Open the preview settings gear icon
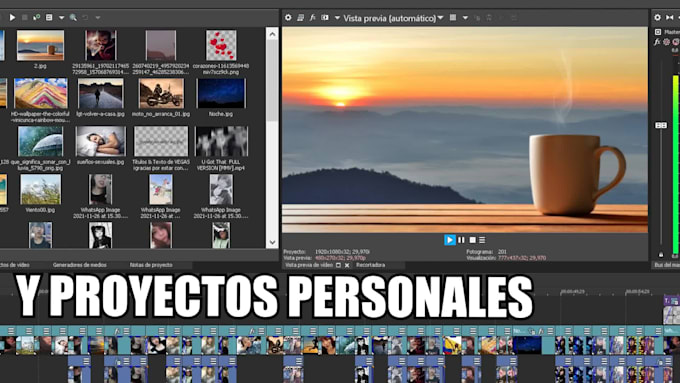 click(288, 18)
